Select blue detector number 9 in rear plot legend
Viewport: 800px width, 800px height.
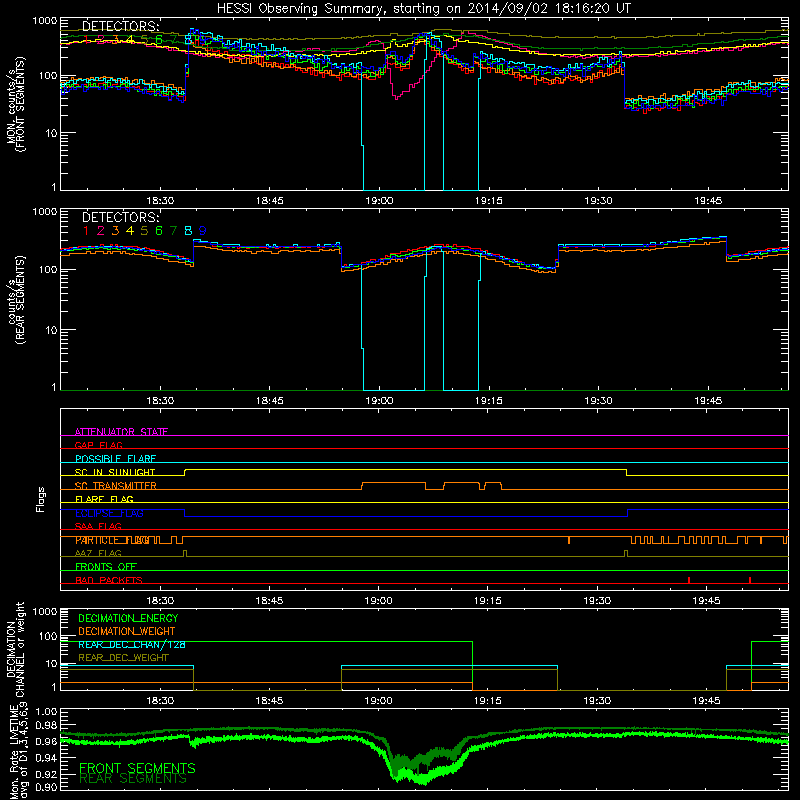(x=203, y=231)
